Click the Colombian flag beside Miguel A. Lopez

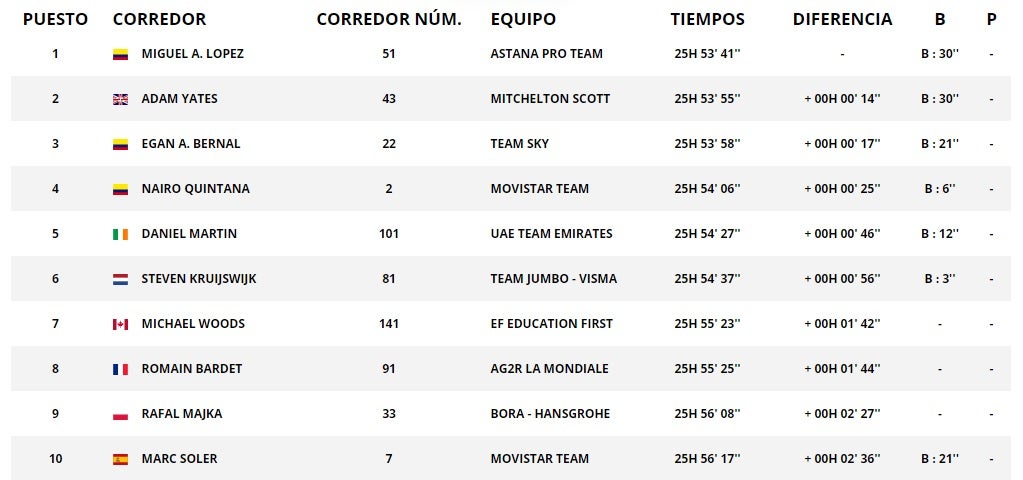(x=120, y=54)
